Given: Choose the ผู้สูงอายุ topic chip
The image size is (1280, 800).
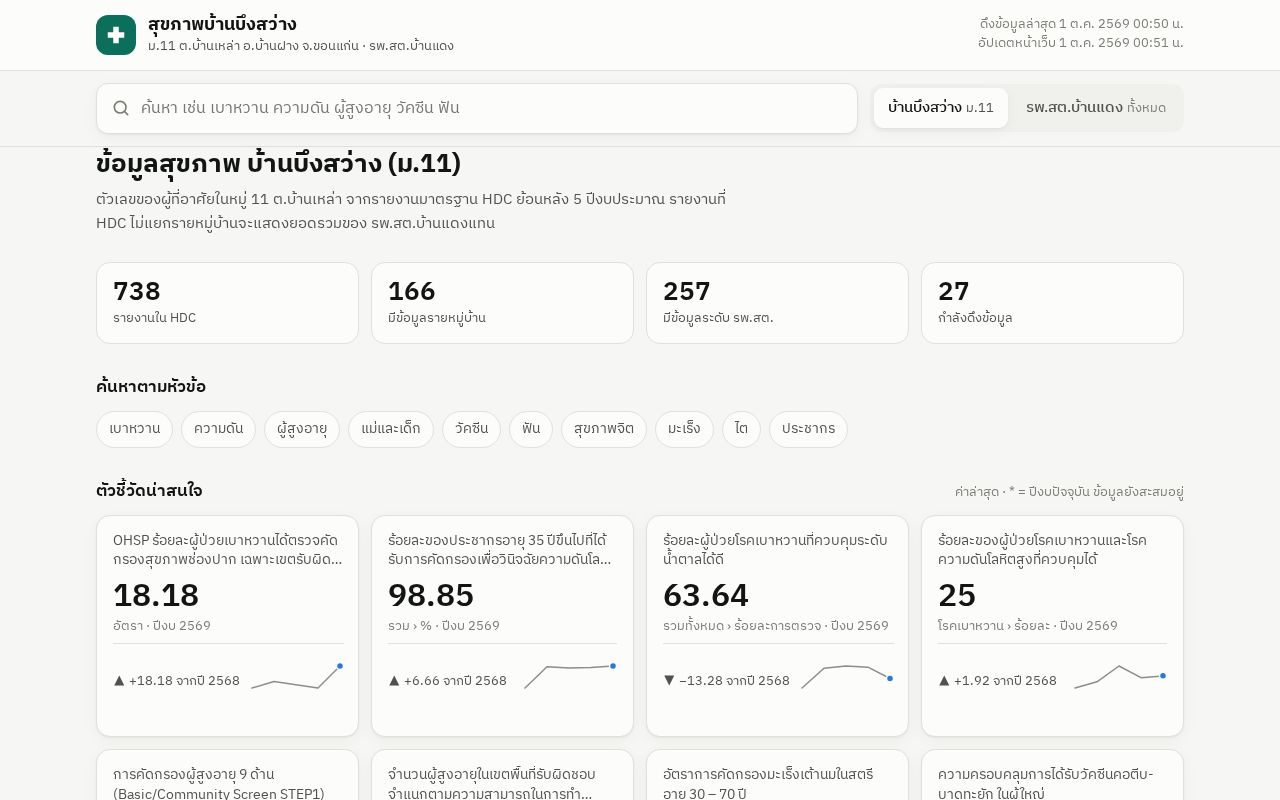Looking at the screenshot, I should pos(302,429).
